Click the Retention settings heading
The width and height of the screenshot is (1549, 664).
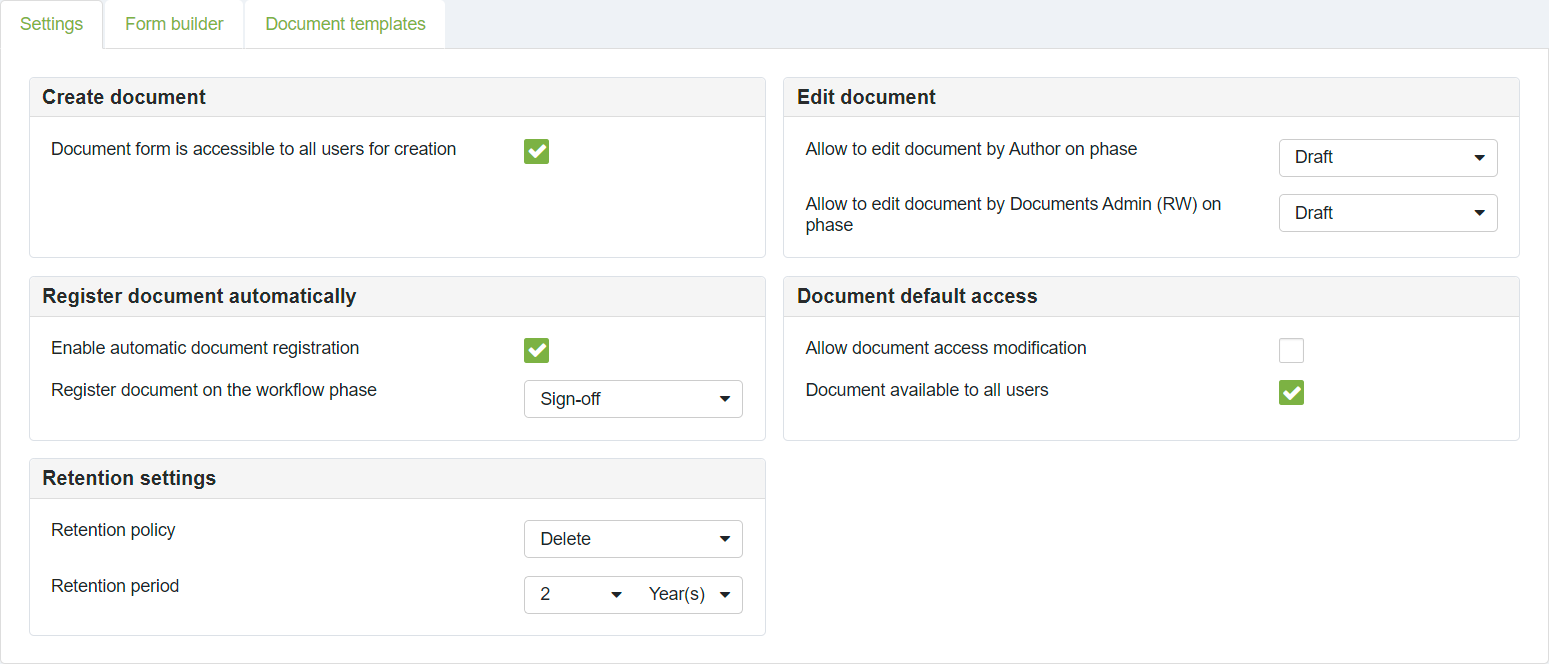pos(129,478)
